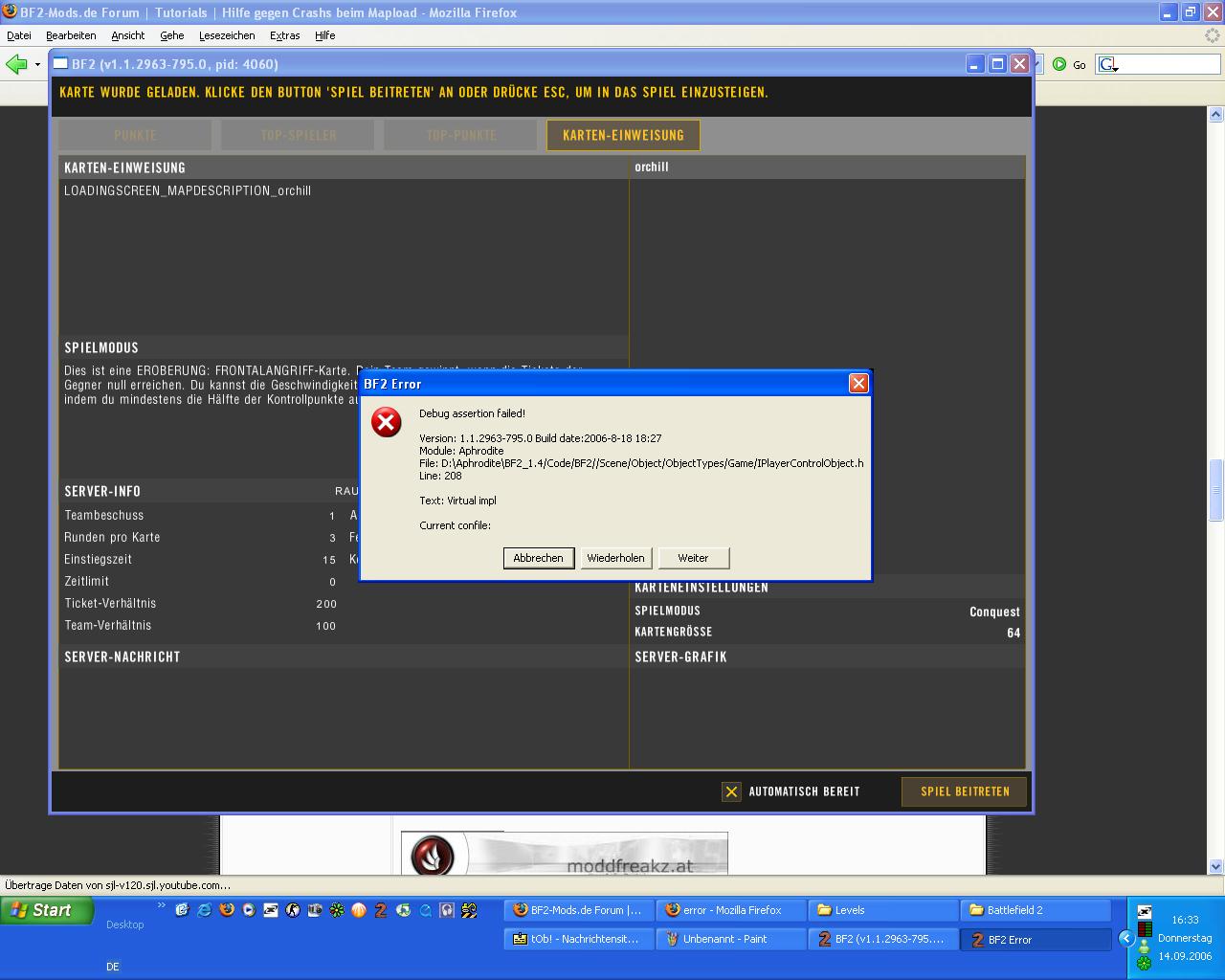Launch Counter-Strike from quick launch bar
The width and height of the screenshot is (1225, 980).
(x=293, y=910)
